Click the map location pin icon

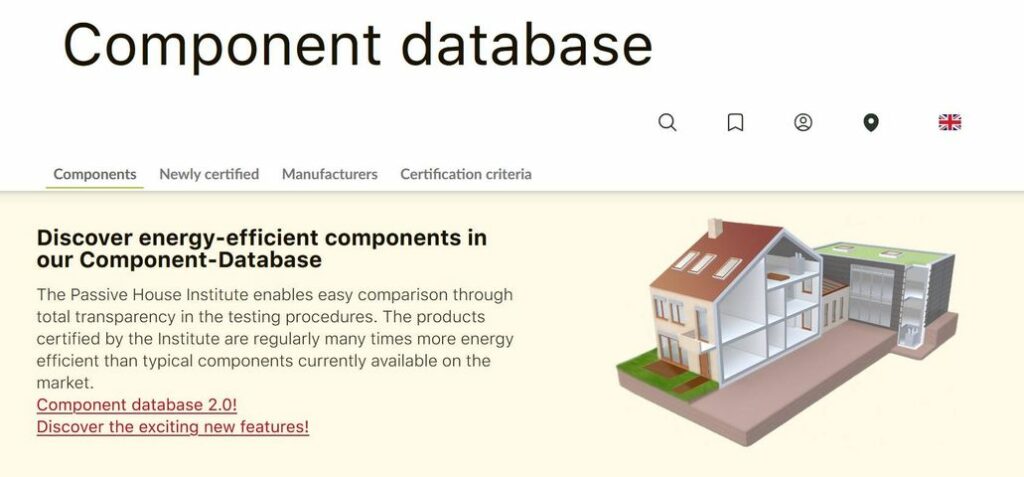tap(871, 123)
